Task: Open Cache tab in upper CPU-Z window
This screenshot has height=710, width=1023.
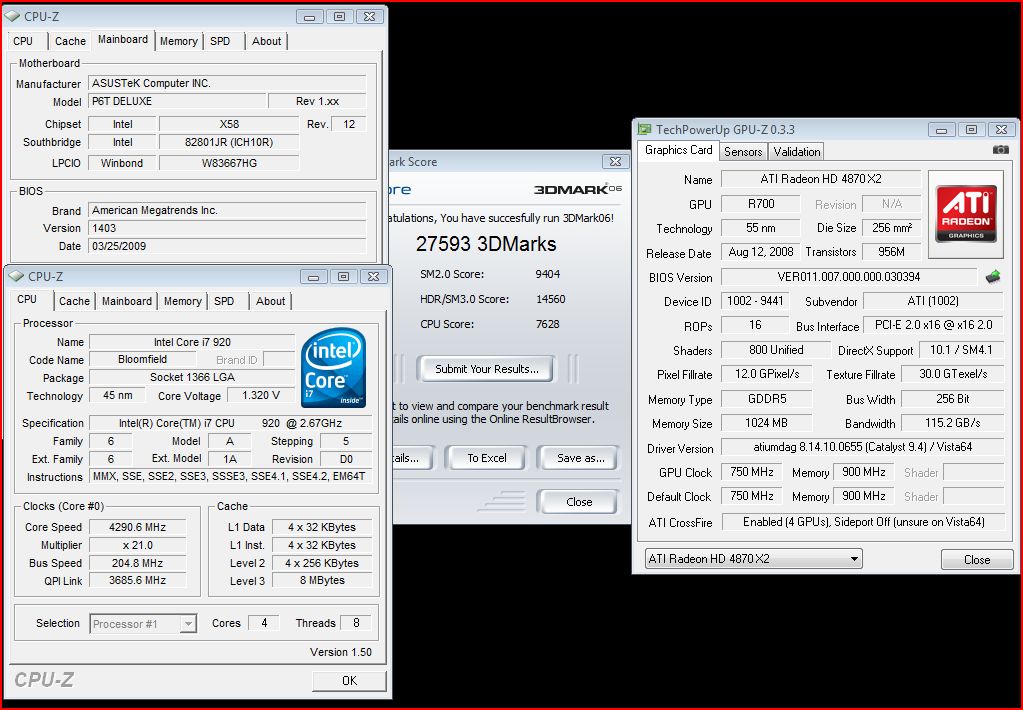Action: [x=70, y=41]
